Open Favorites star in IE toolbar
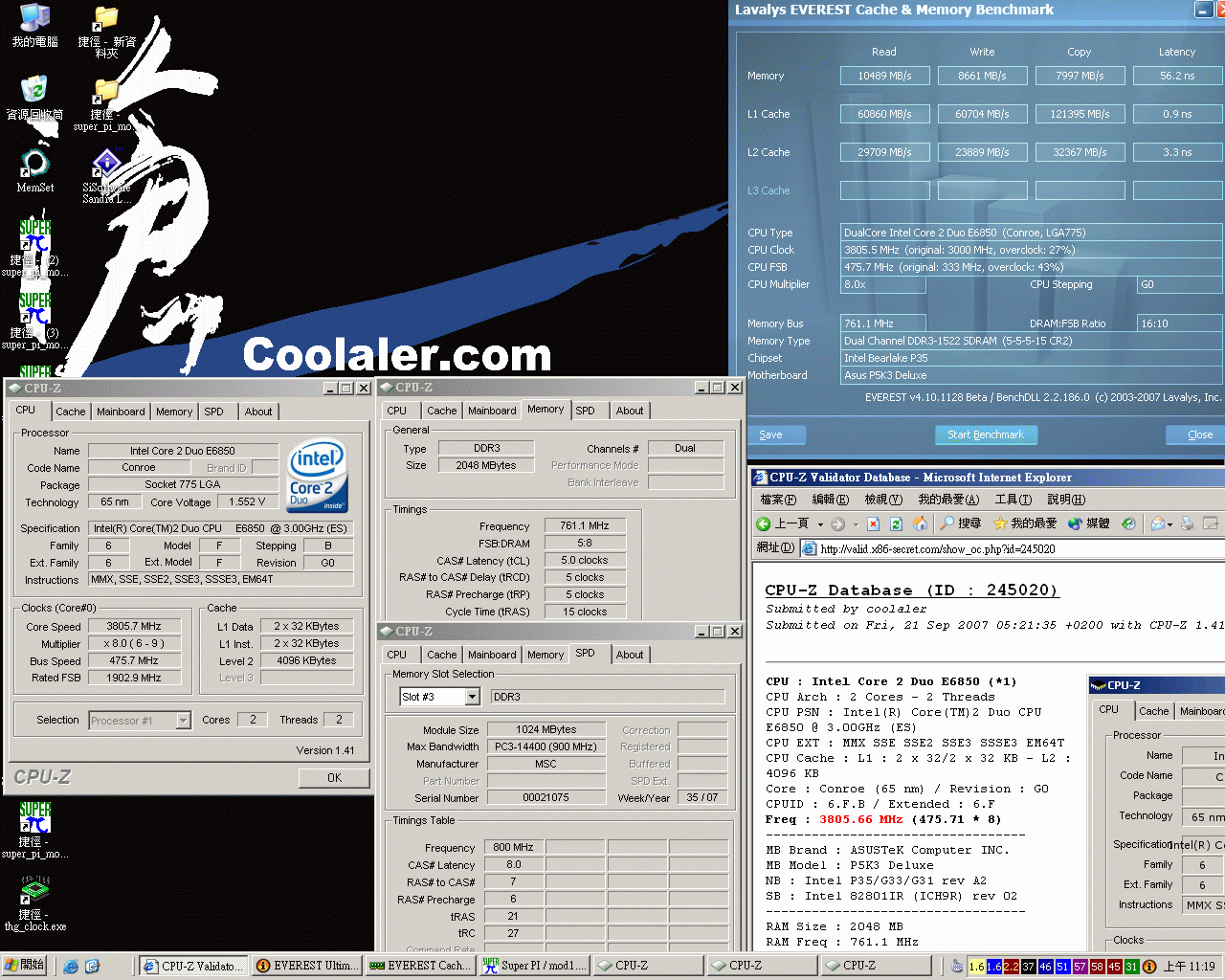1225x980 pixels. [1025, 523]
